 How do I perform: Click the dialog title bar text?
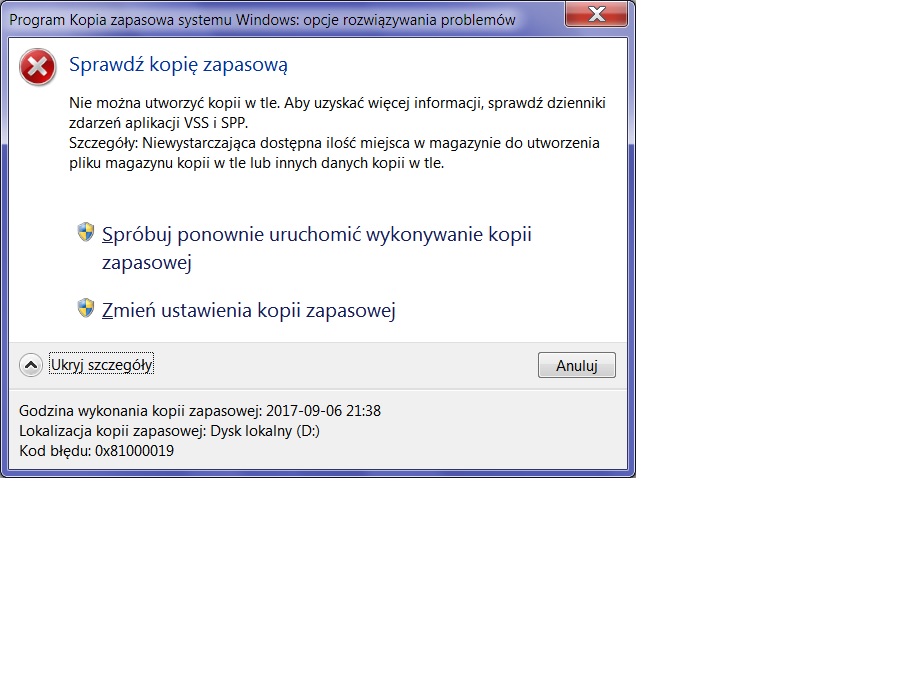[x=262, y=20]
